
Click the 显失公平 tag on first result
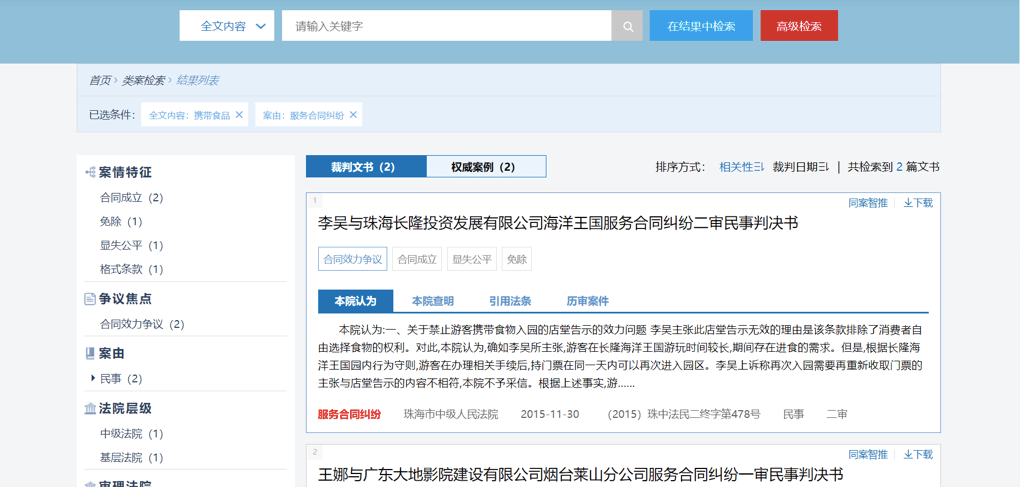click(x=472, y=259)
